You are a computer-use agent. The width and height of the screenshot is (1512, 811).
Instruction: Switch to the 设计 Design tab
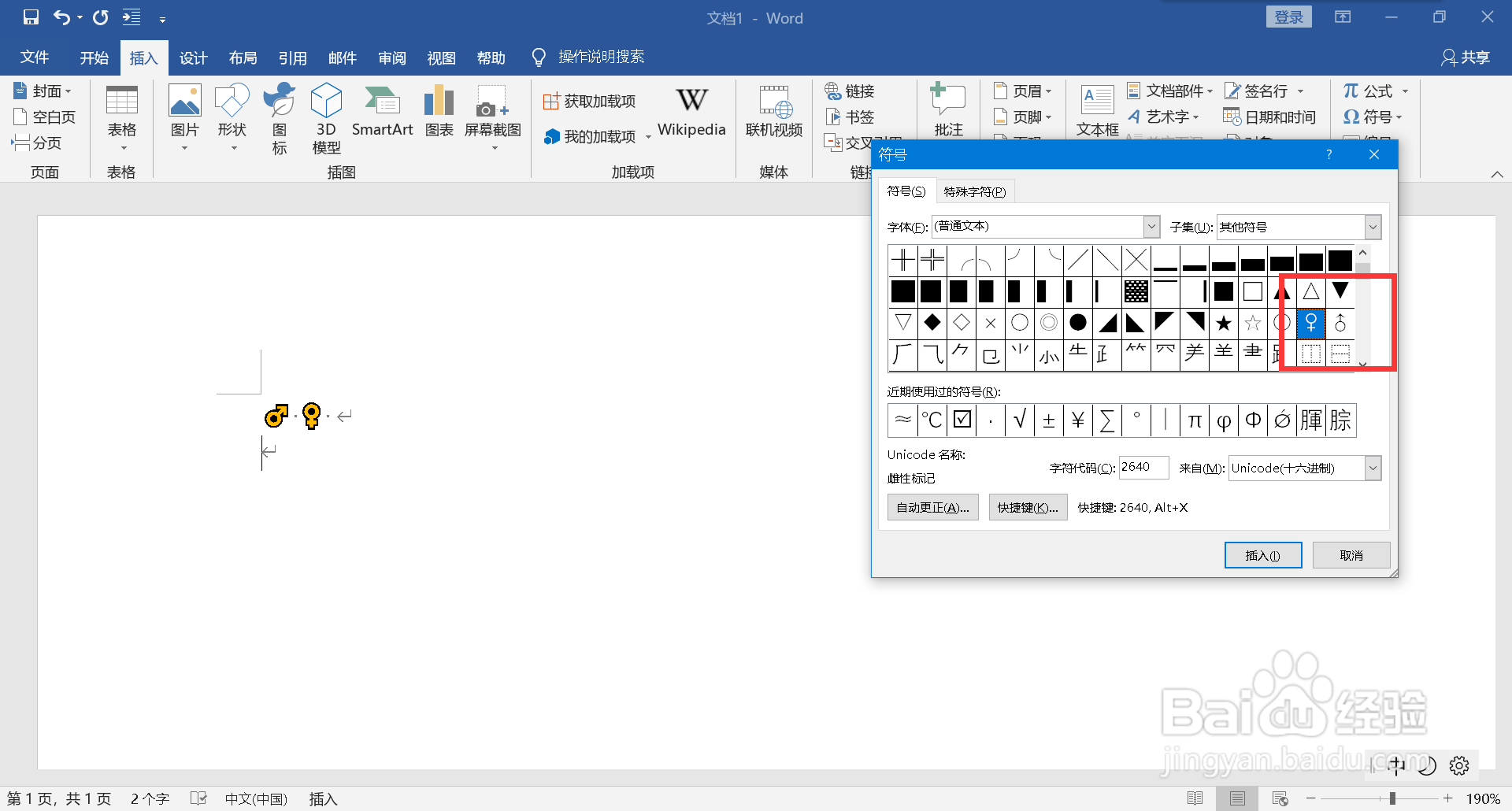click(x=194, y=57)
